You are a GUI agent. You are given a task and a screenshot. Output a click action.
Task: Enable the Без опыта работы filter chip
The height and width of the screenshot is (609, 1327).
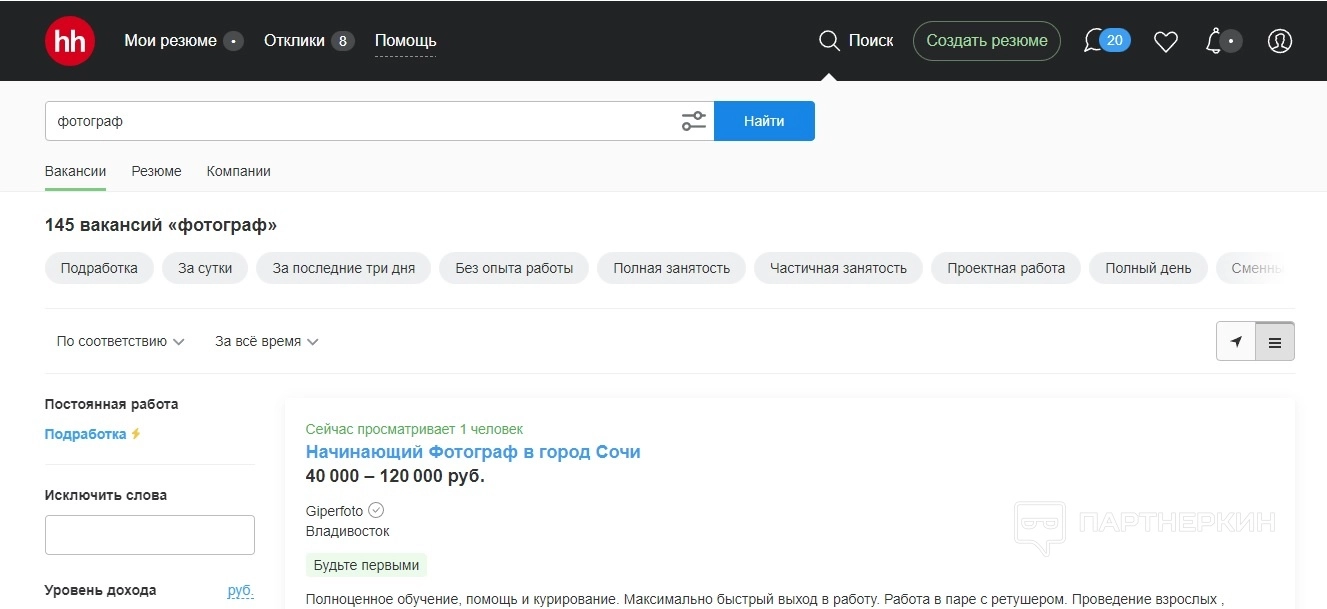(514, 268)
